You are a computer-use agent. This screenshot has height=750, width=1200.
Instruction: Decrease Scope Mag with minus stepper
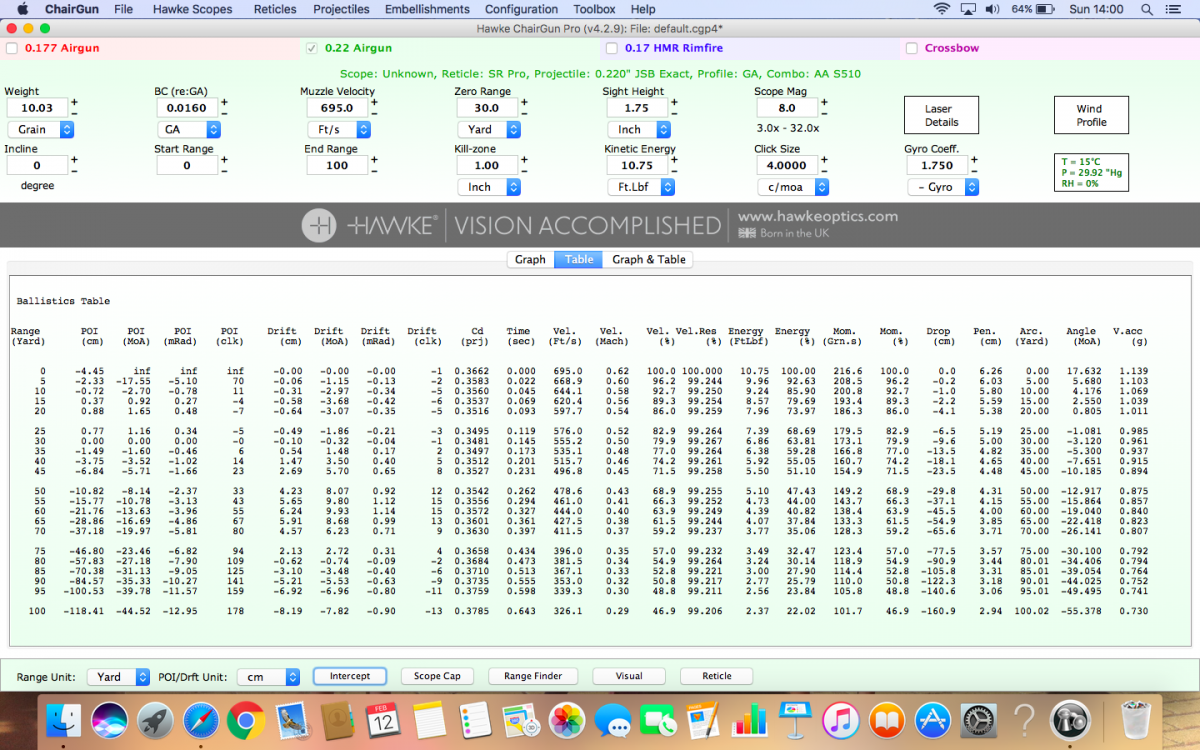(824, 114)
